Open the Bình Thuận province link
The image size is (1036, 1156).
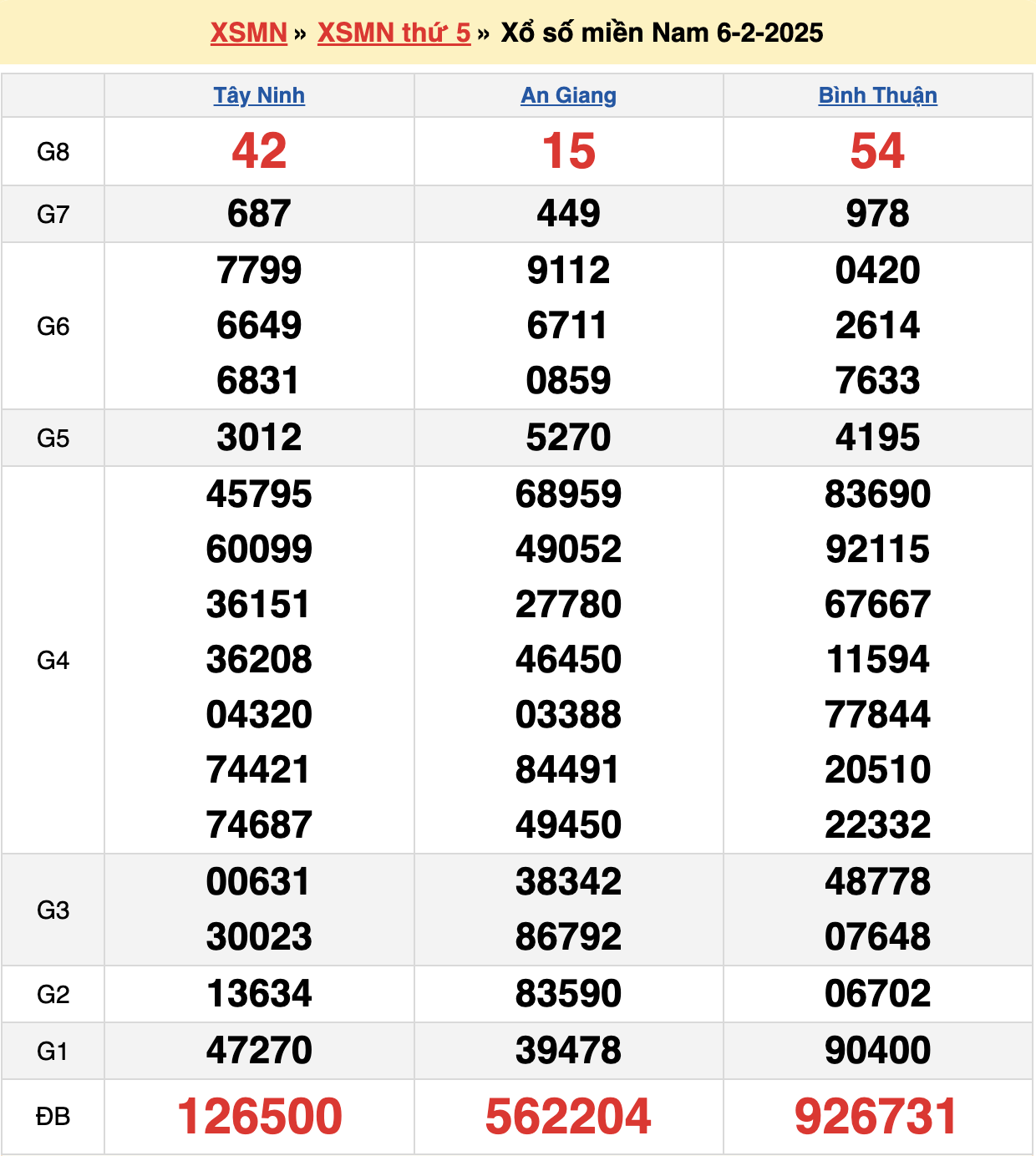tap(877, 95)
